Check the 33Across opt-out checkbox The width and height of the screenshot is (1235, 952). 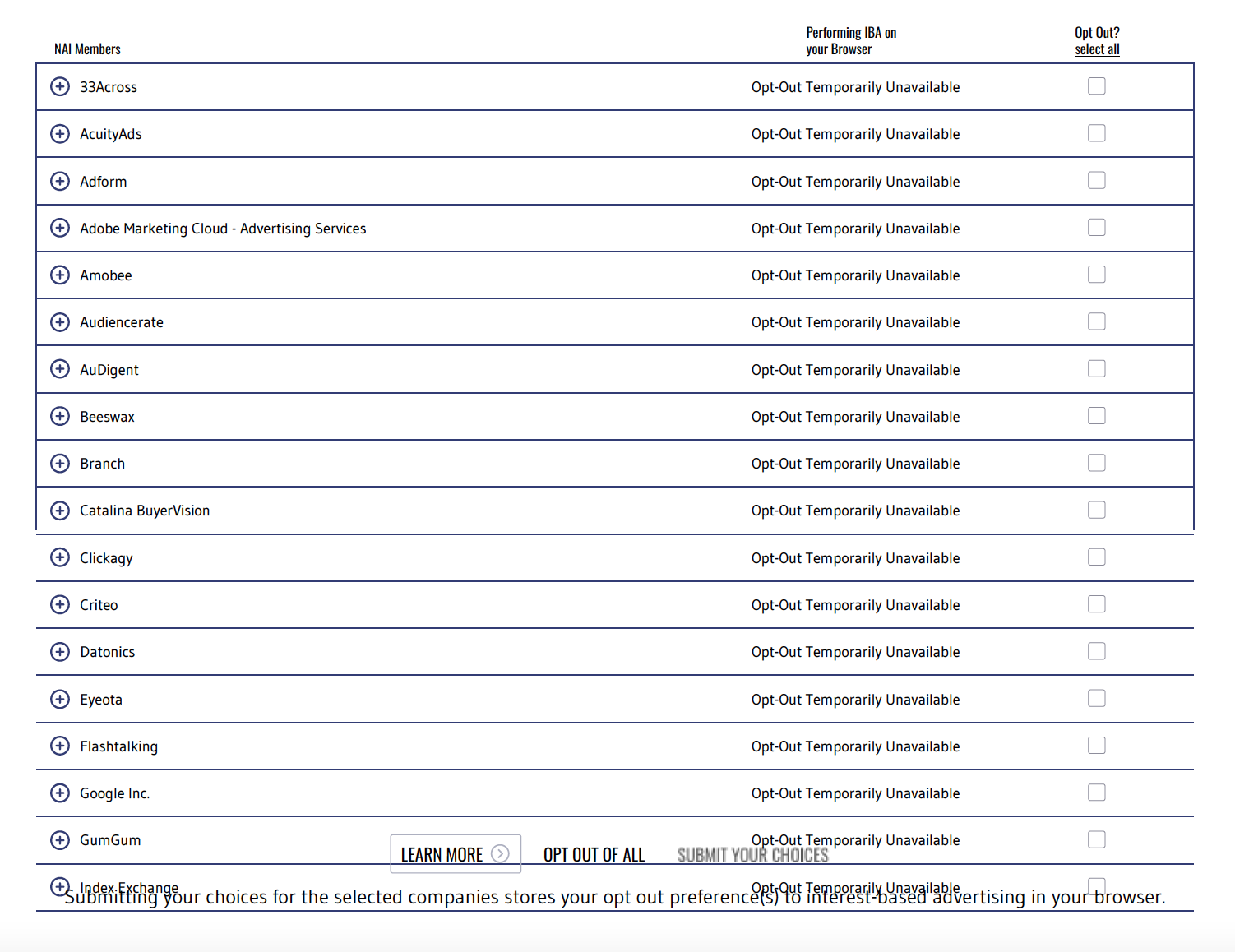[x=1097, y=86]
